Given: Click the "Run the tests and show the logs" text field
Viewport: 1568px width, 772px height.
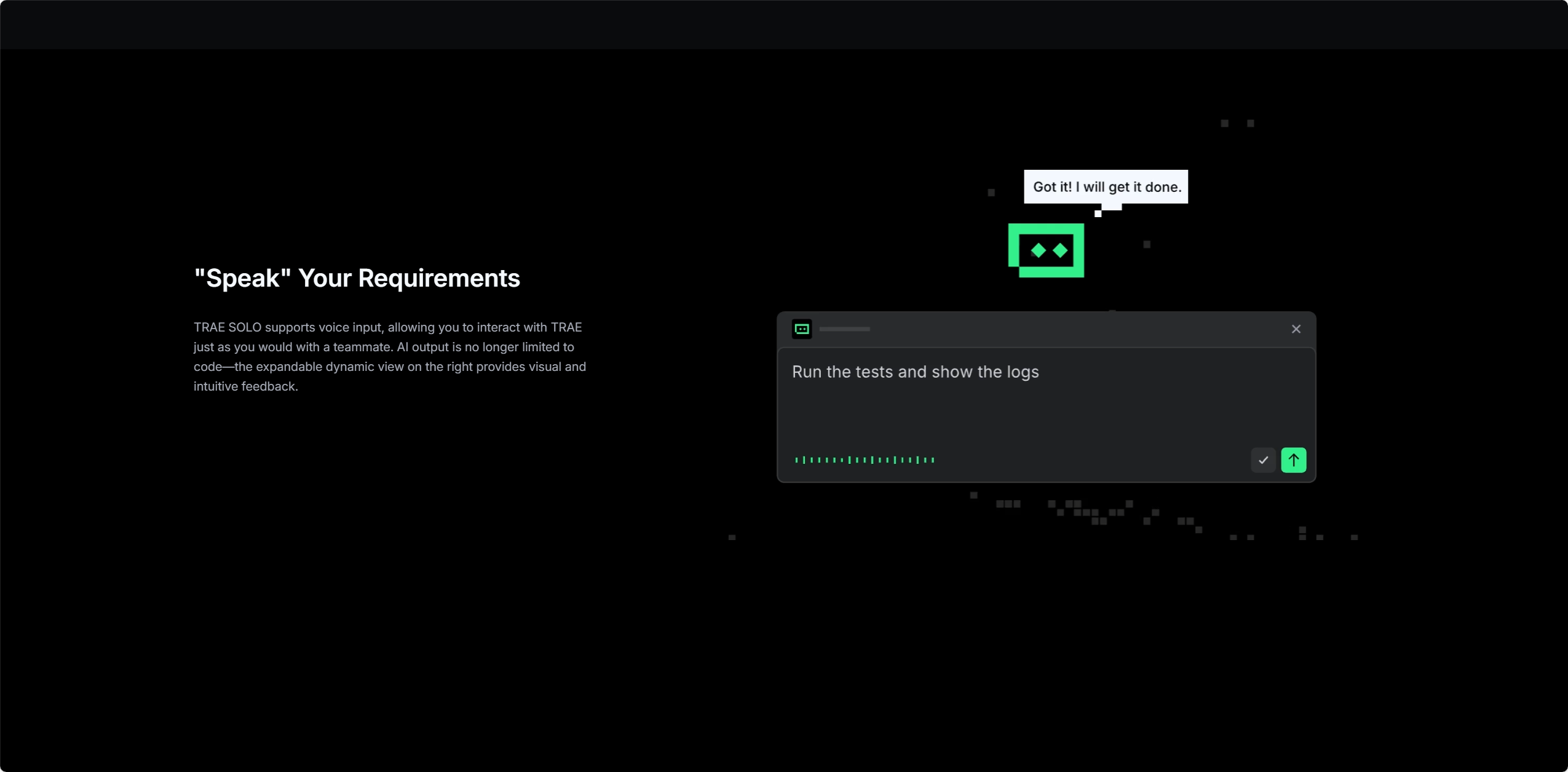Looking at the screenshot, I should point(1046,415).
